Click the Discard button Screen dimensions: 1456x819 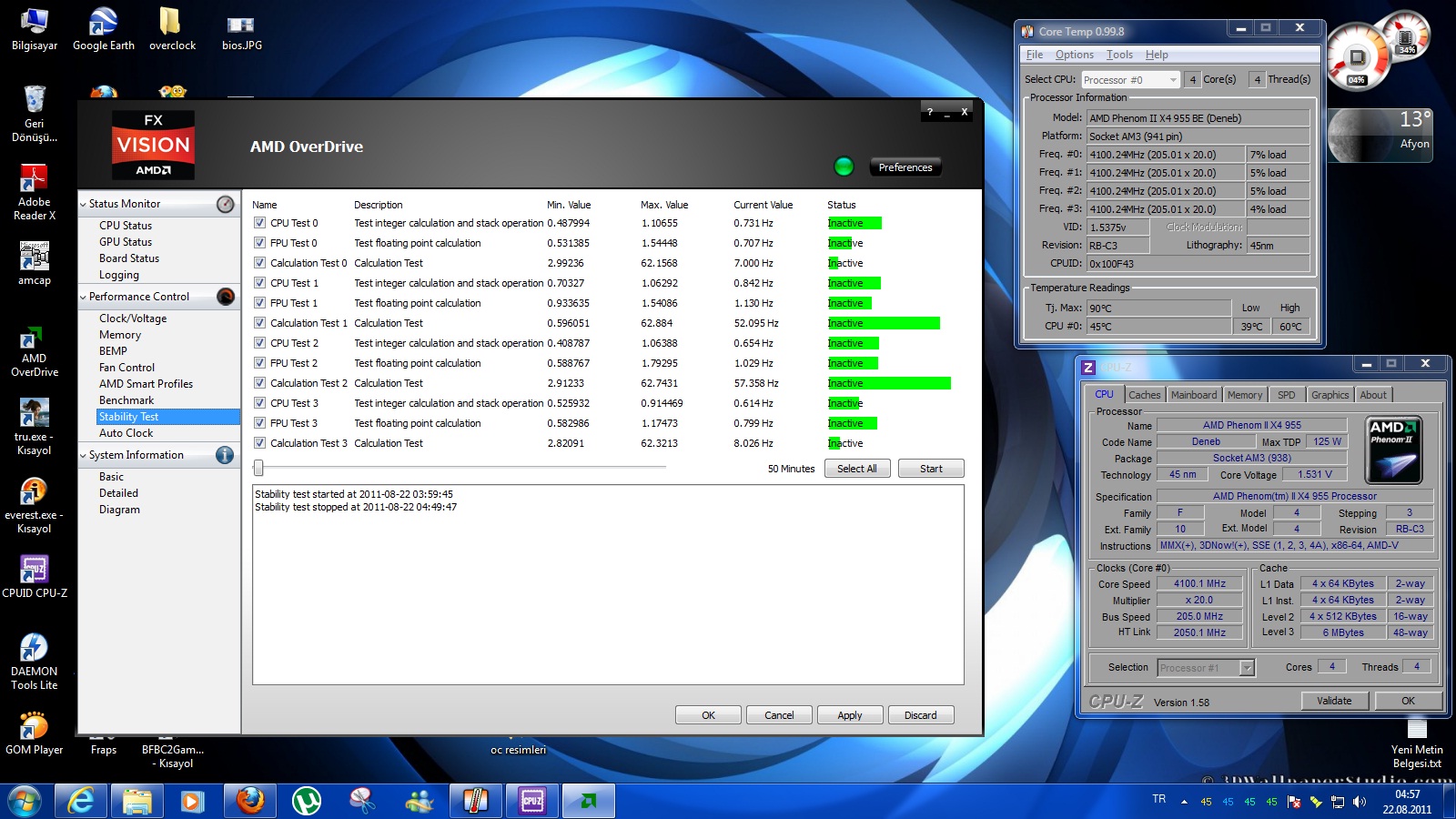pos(920,715)
